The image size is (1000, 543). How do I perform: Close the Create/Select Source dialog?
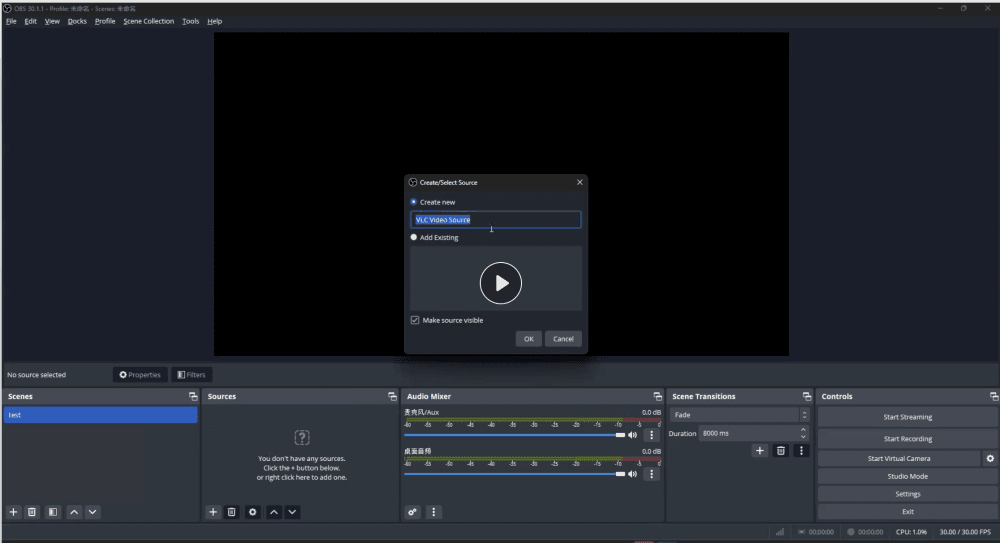coord(580,182)
